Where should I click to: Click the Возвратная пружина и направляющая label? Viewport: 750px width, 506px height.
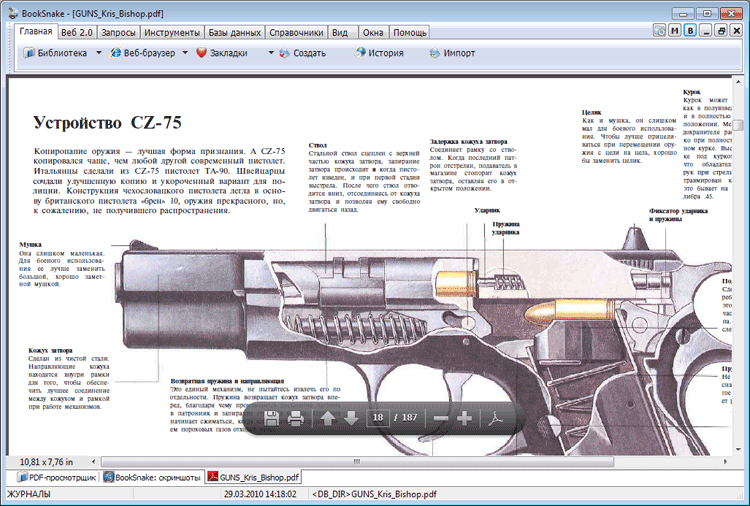tap(227, 381)
